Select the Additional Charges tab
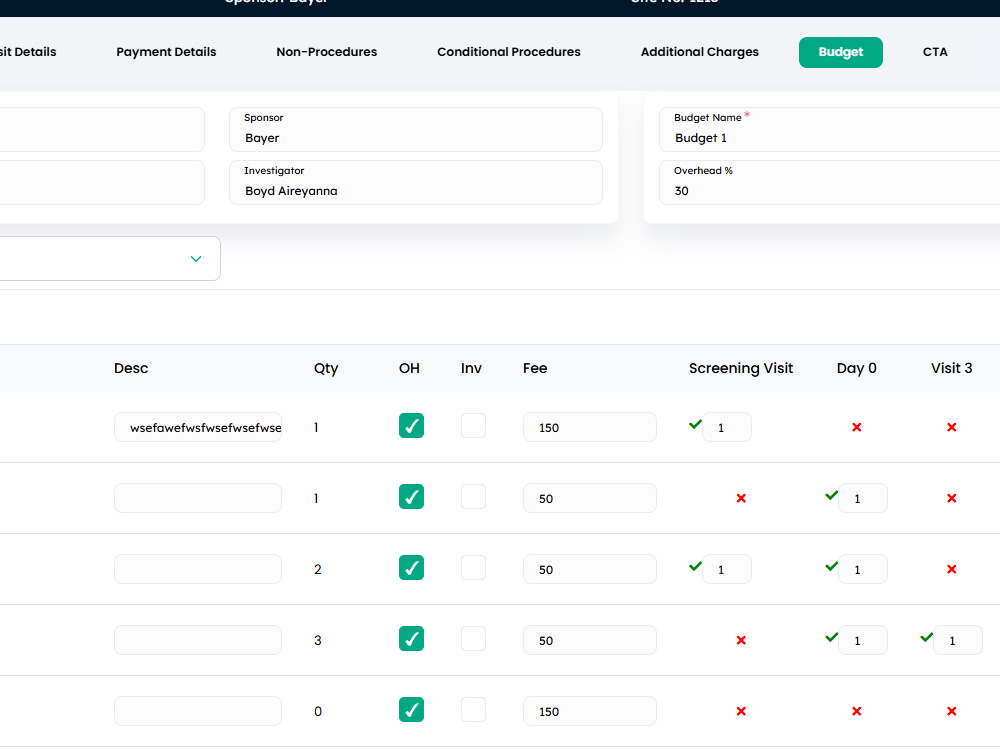The image size is (1000, 750). pos(700,52)
